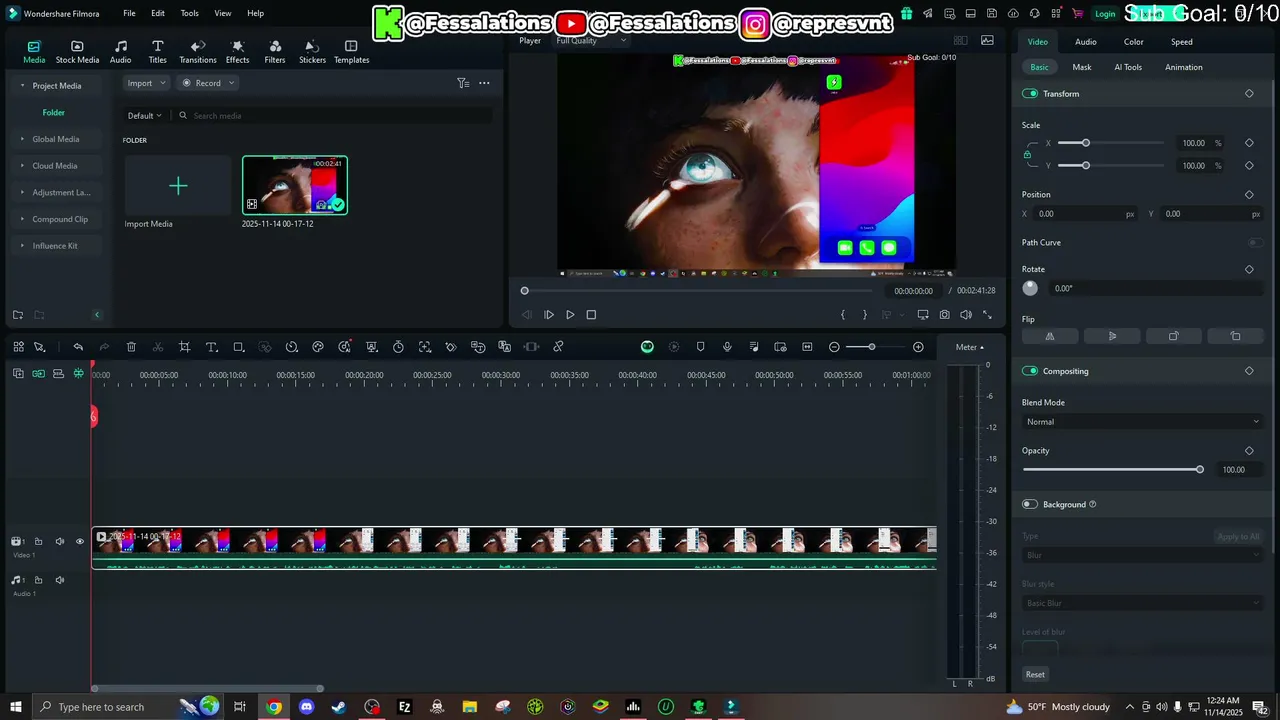Open the Tools menu

[189, 13]
